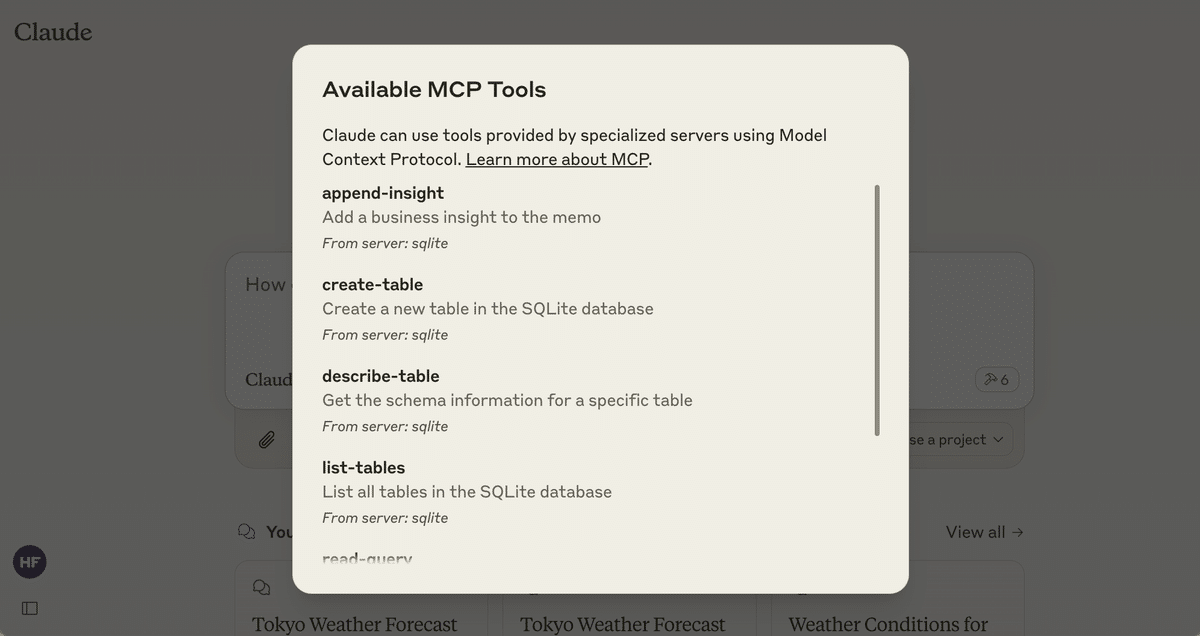Image resolution: width=1200 pixels, height=636 pixels.
Task: Select the list-tables tool entry
Action: coord(363,468)
